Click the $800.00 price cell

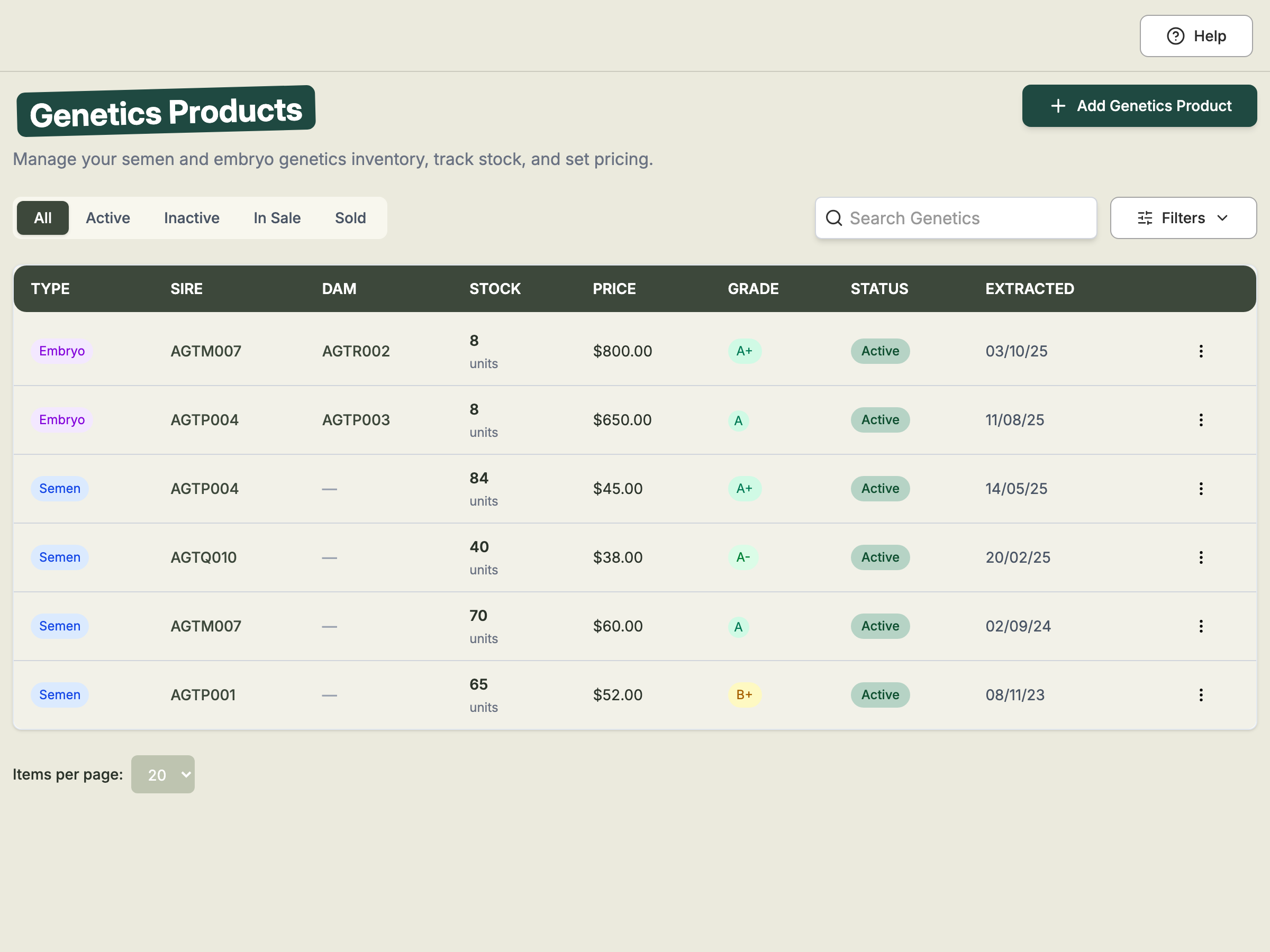[x=622, y=351]
